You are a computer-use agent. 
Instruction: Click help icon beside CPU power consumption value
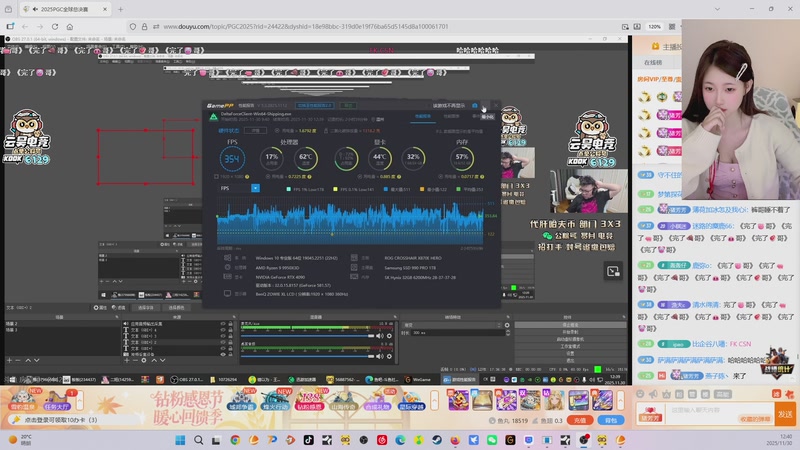309,177
